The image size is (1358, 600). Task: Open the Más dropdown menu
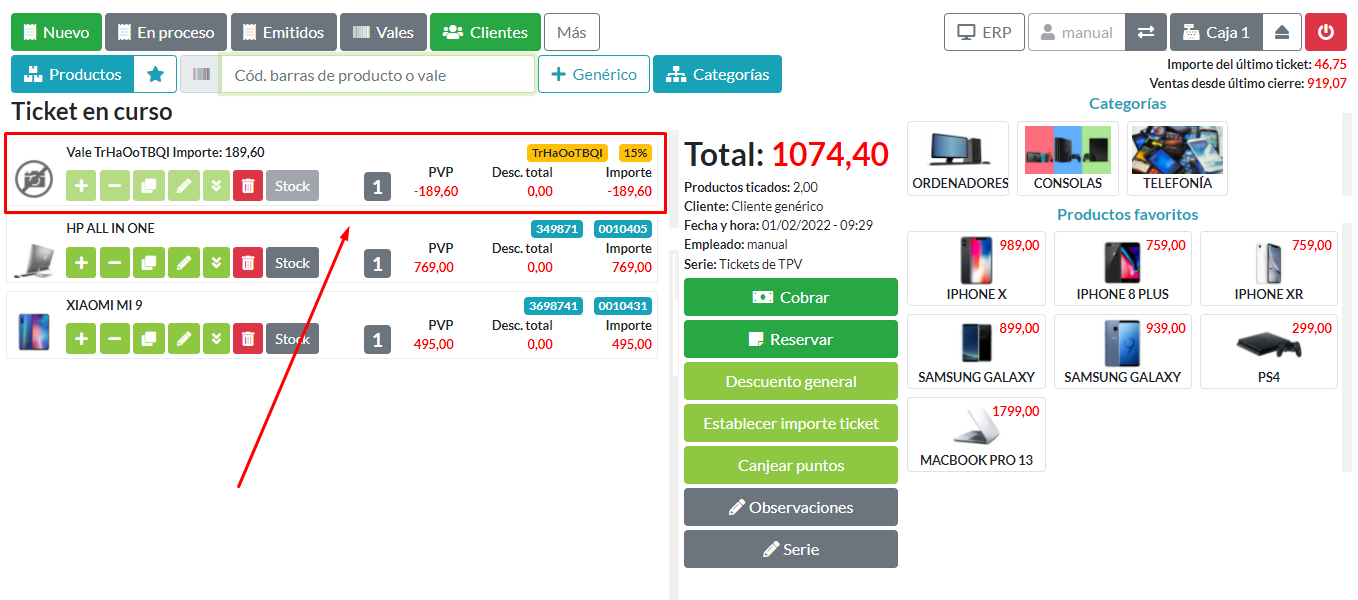pos(571,32)
